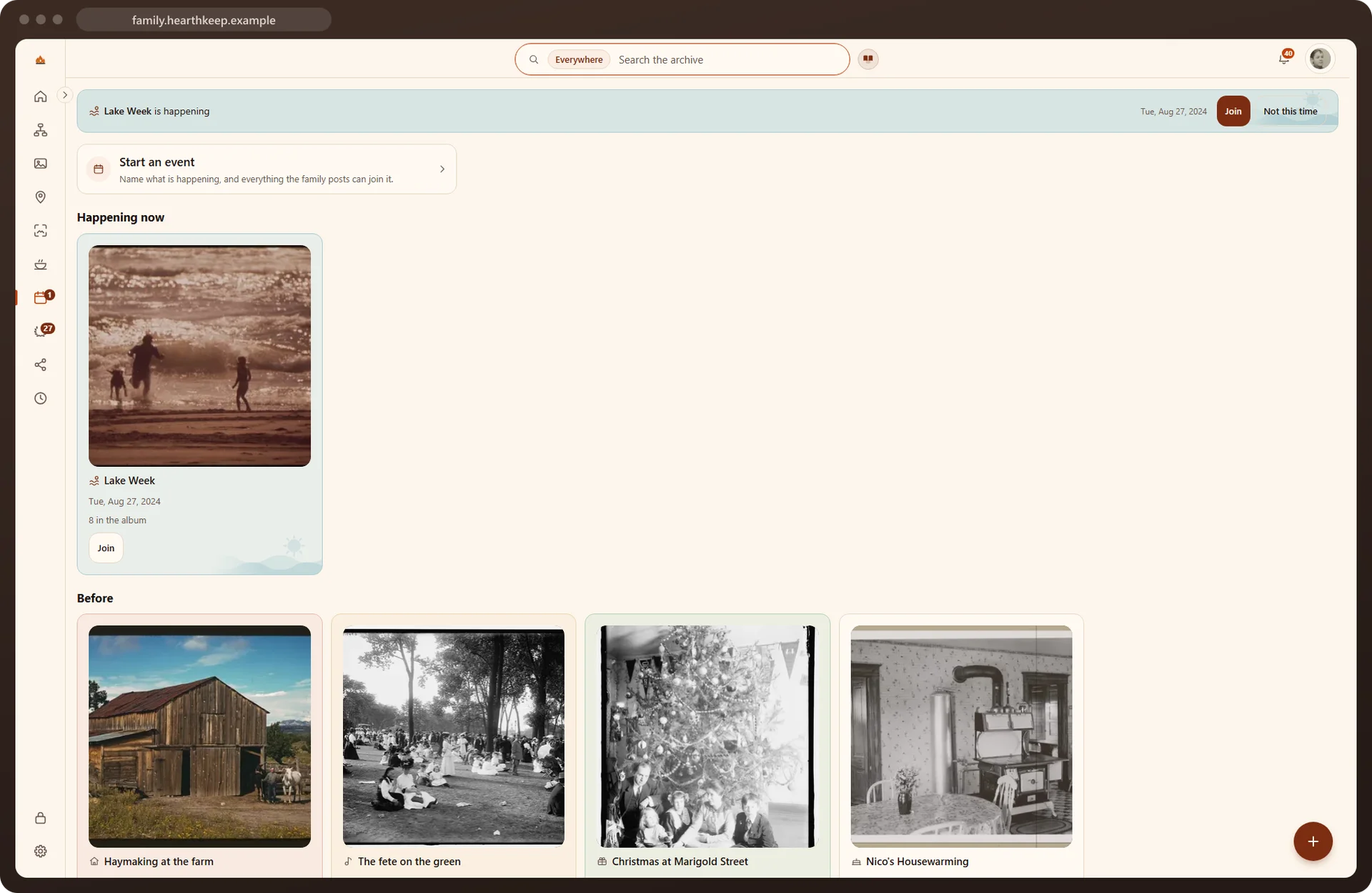Open the Everywhere search scope selector
Screen dimensions: 1372x893
[x=579, y=60]
